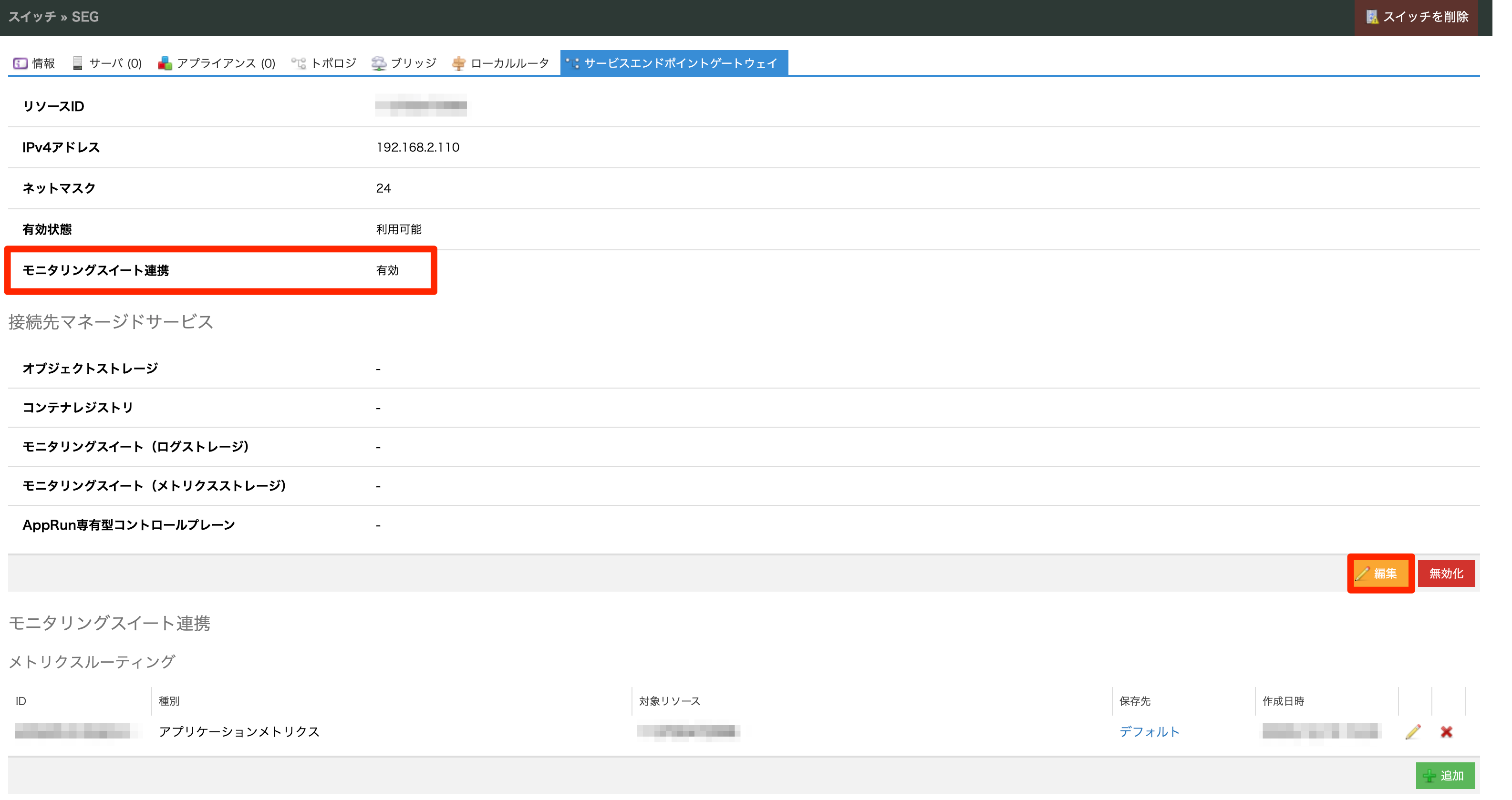Click the red X delete icon in metrics row

point(1446,731)
